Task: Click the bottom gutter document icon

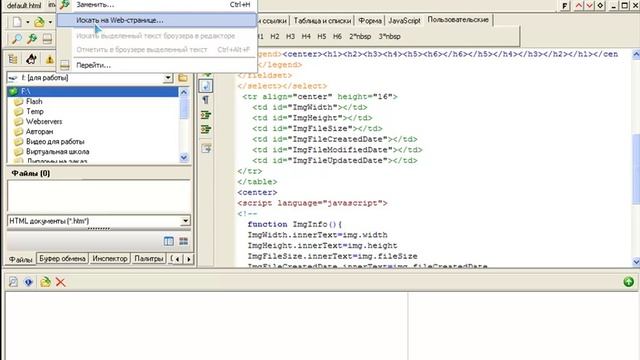Action: pos(206,149)
